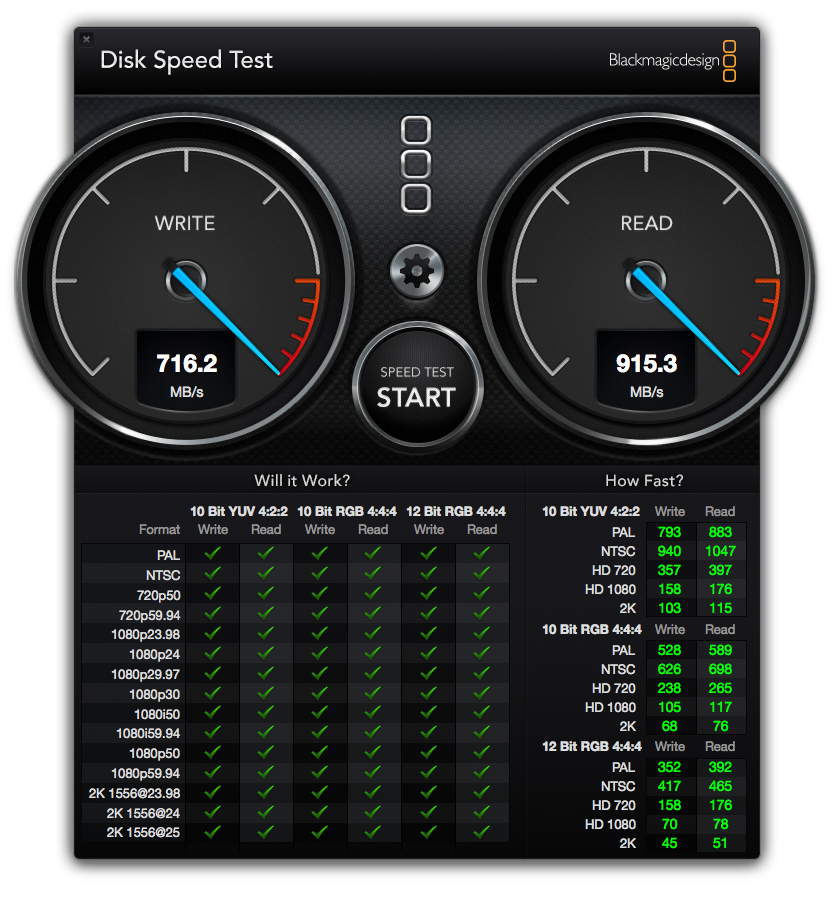Click the 883 PAL read value
834x898 pixels.
coord(720,532)
